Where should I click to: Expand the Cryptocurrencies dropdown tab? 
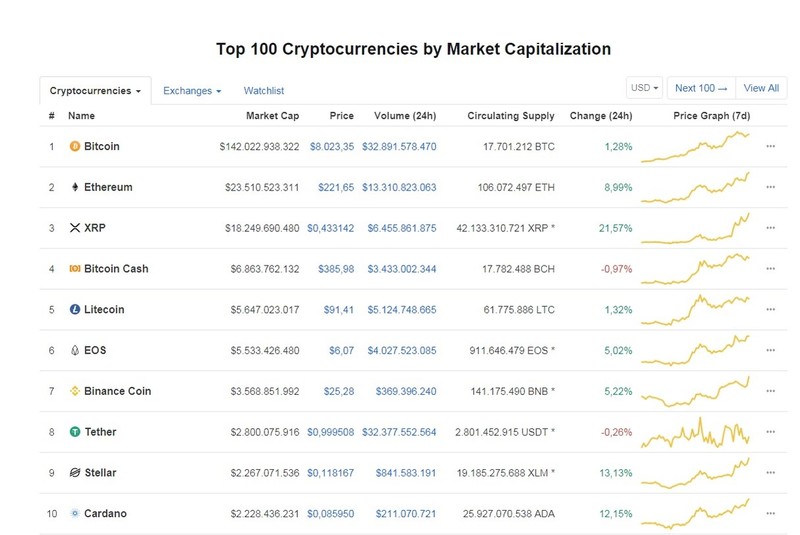(95, 91)
